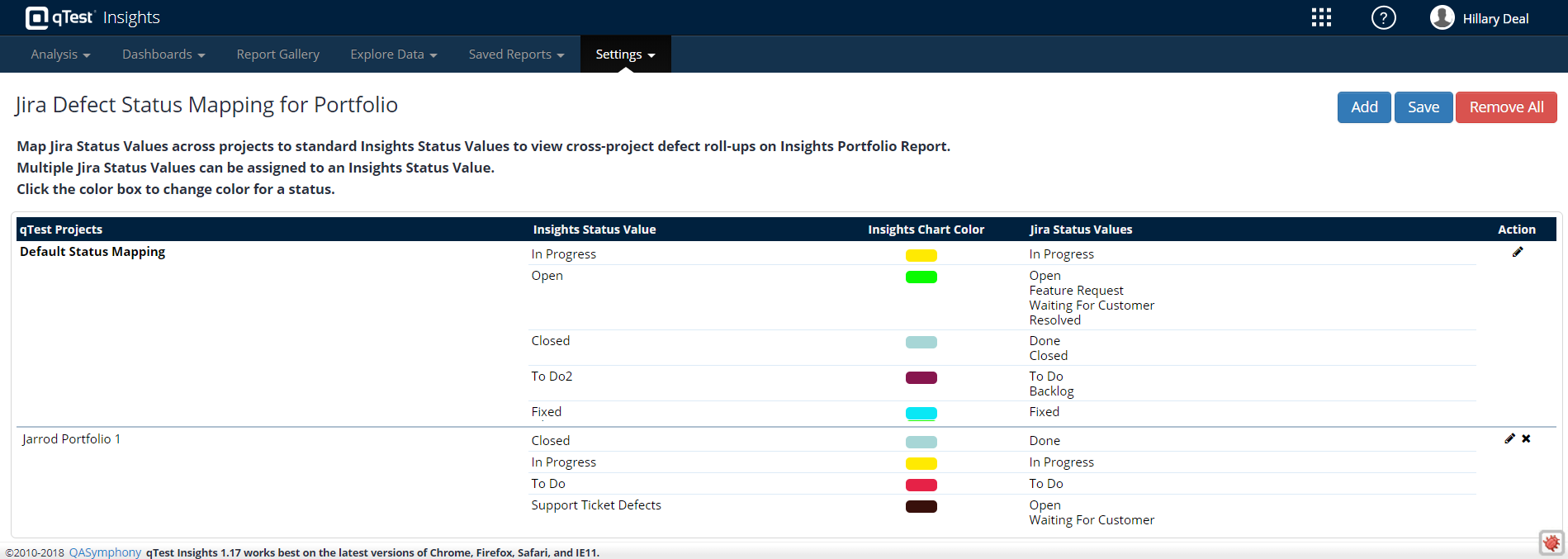The width and height of the screenshot is (1568, 559).
Task: Open the apps grid menu icon
Action: click(x=1321, y=17)
